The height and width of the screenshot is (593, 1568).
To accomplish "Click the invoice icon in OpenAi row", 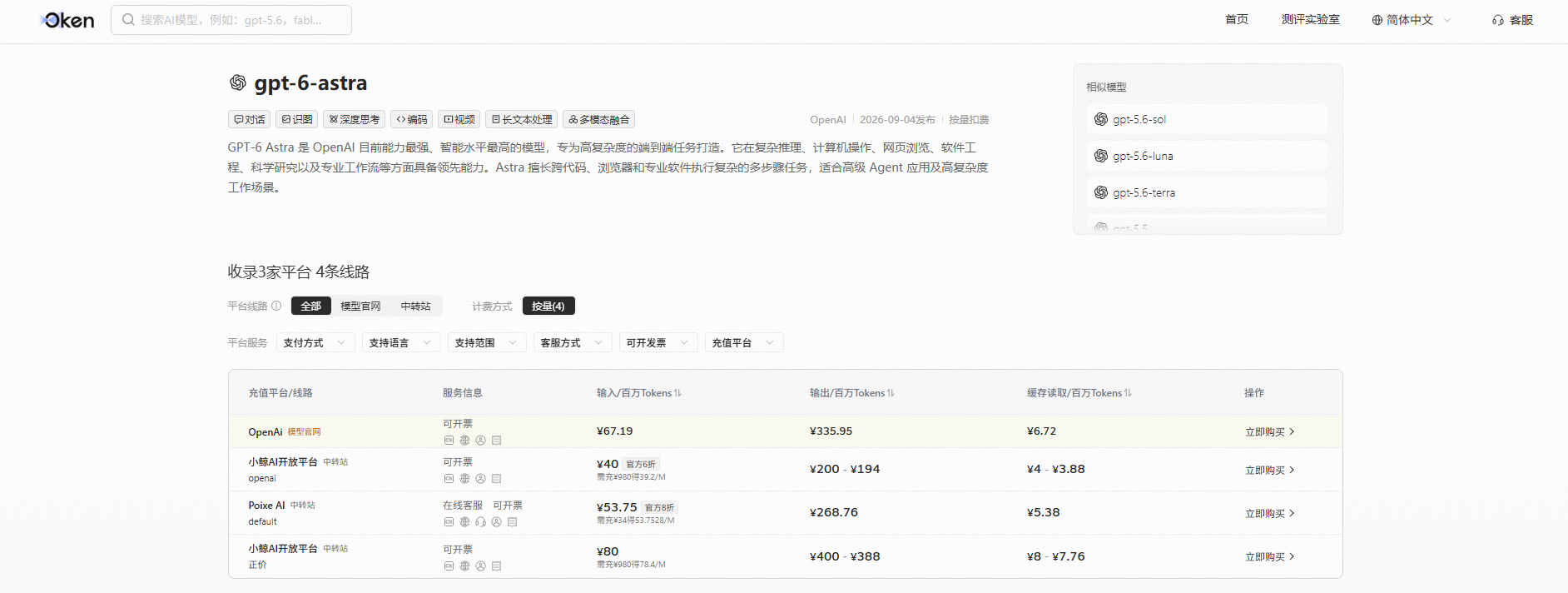I will point(496,441).
